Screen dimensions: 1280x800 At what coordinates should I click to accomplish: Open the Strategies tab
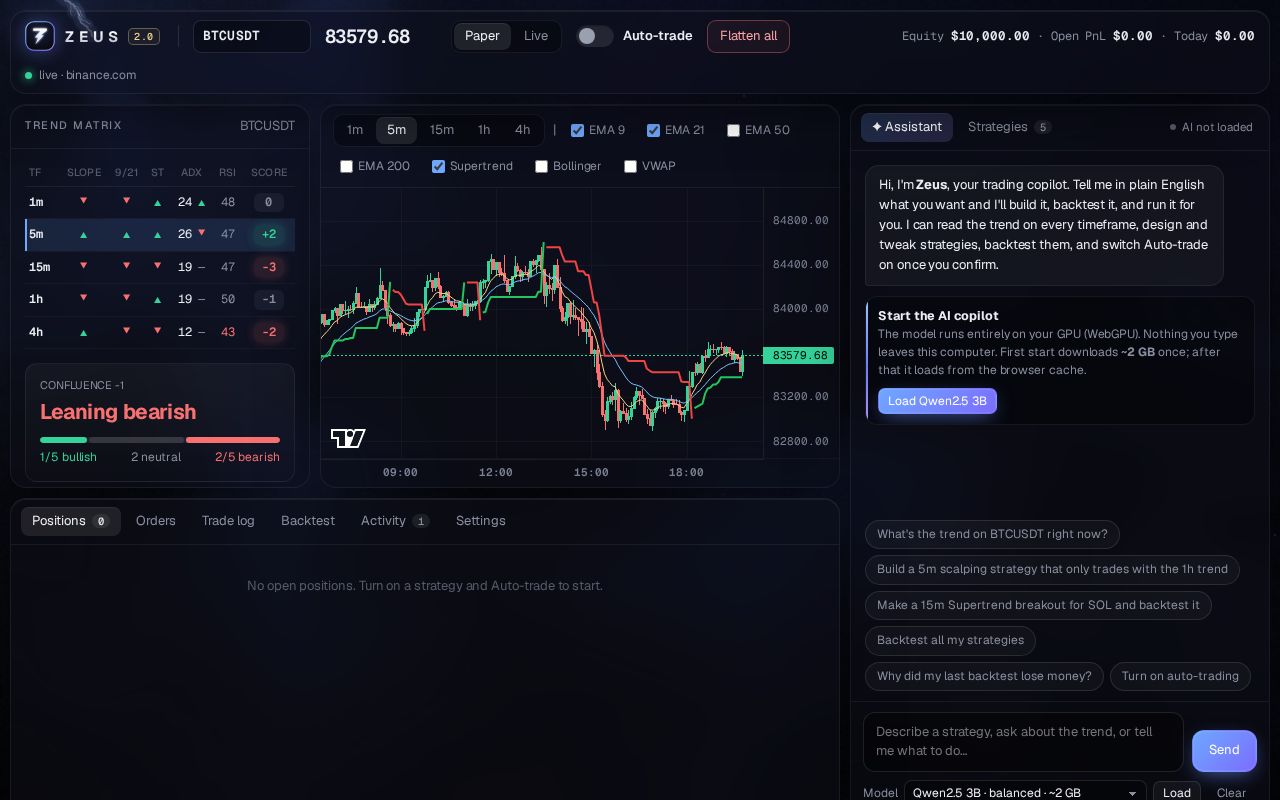[x=1009, y=127]
